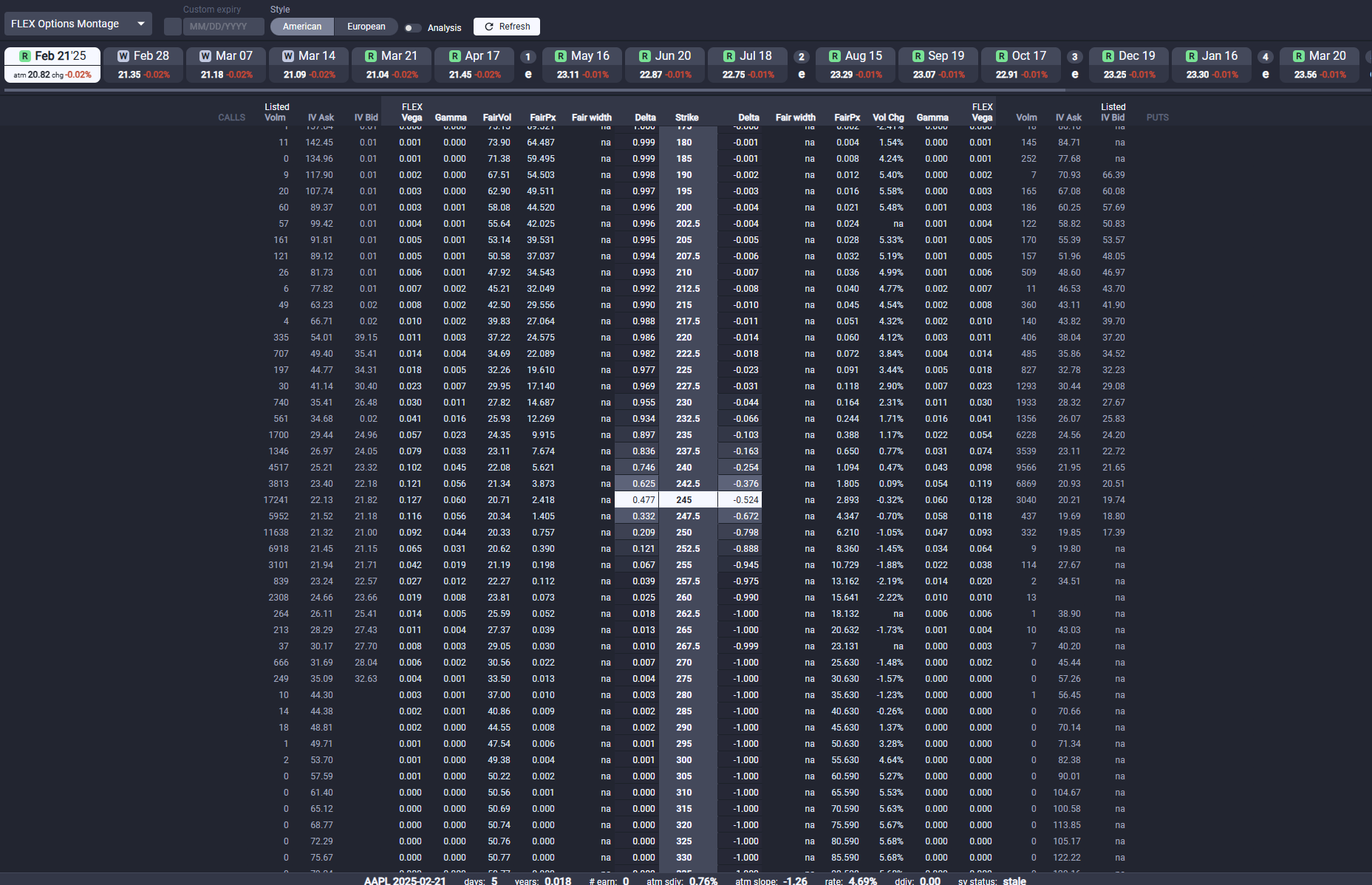Screen dimensions: 1372x885
Task: Click the CALLS column header label
Action: [231, 117]
